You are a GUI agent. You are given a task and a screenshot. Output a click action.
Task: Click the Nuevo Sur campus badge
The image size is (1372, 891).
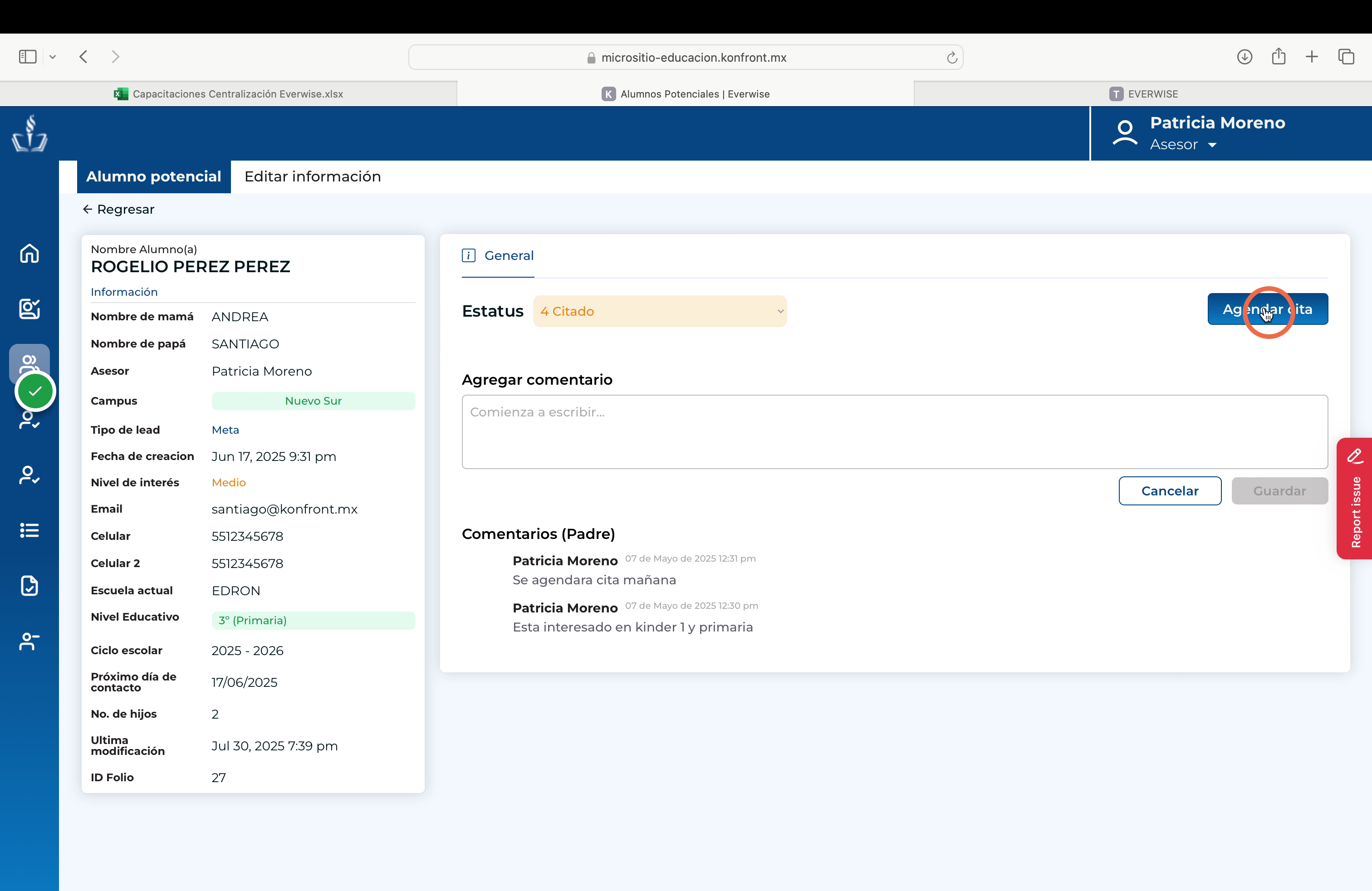click(x=314, y=401)
